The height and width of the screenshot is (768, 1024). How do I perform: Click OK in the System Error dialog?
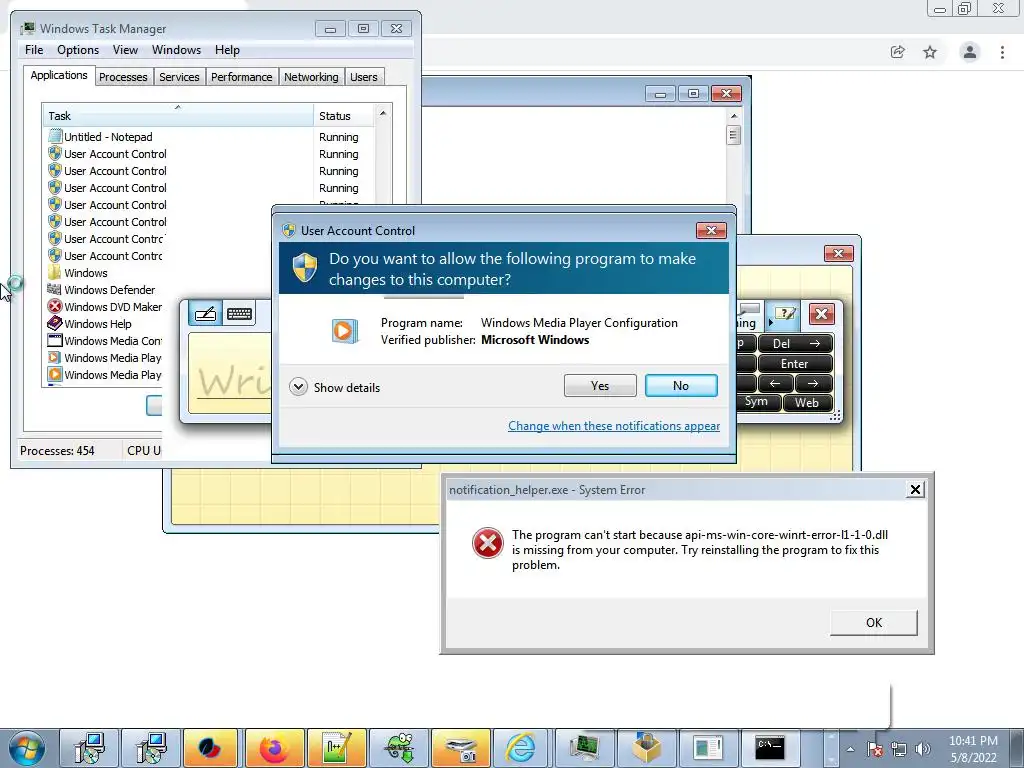click(x=874, y=622)
